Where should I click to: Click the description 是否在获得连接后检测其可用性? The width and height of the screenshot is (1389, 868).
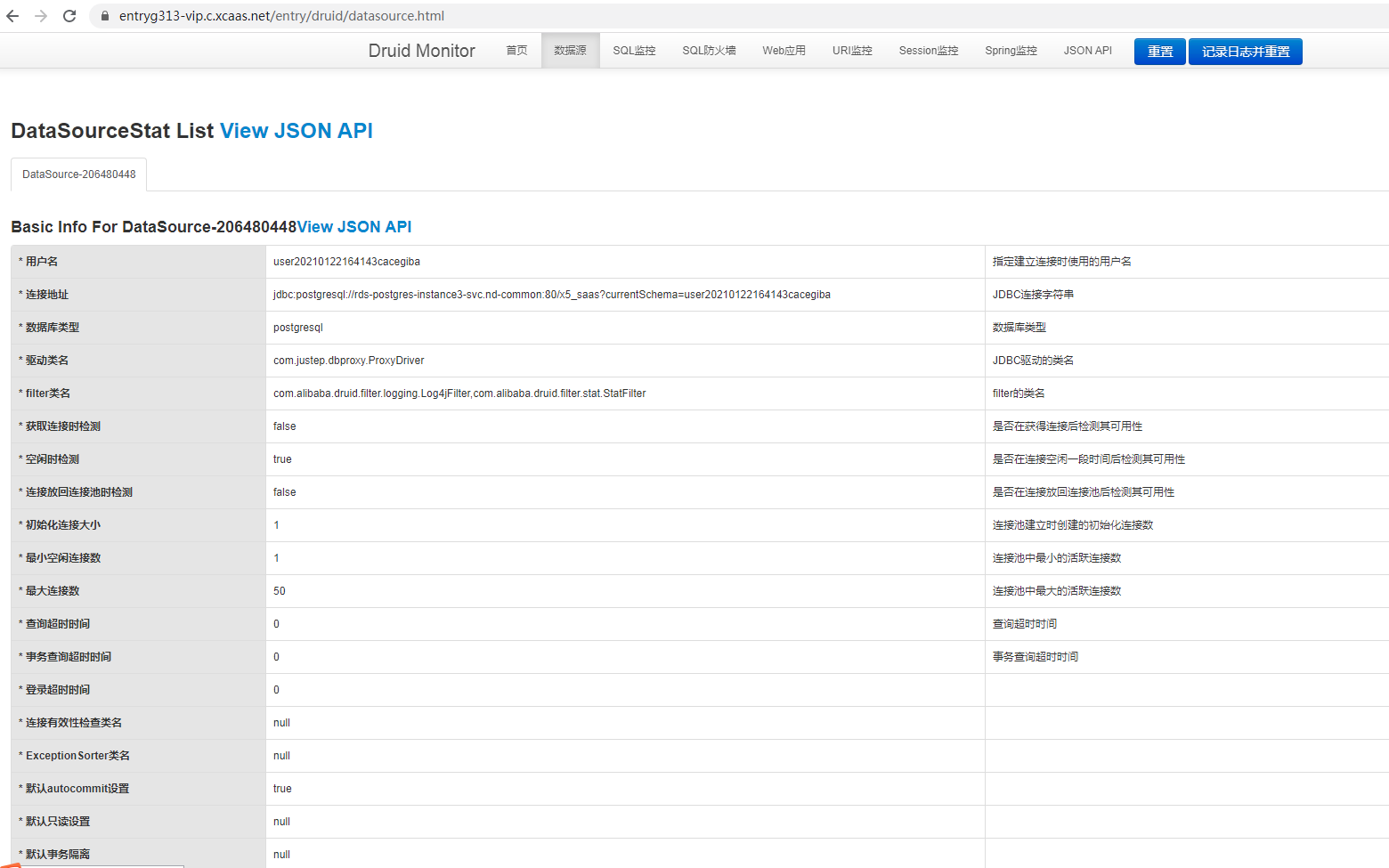coord(1068,426)
